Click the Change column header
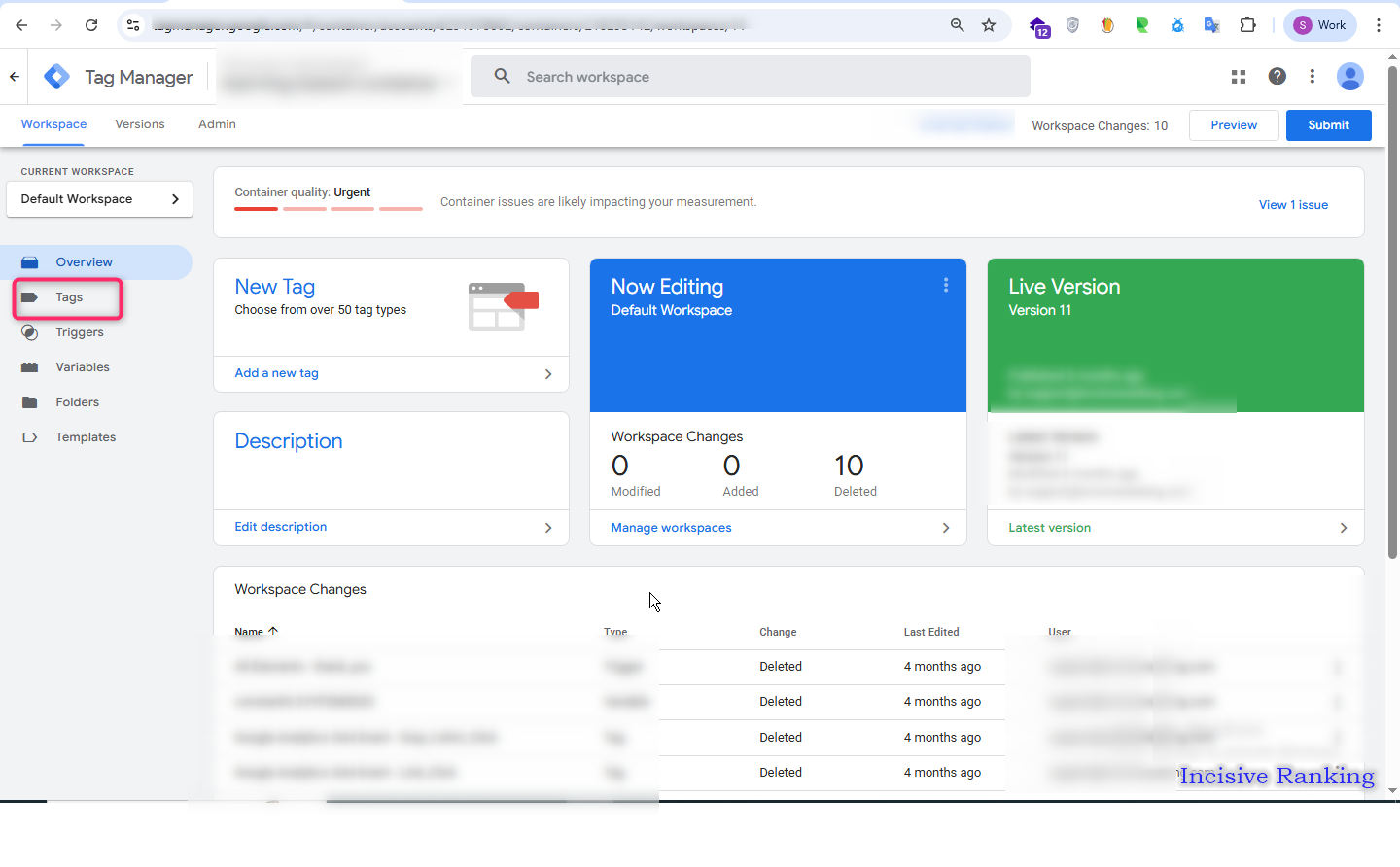Viewport: 1400px width, 867px height. (778, 632)
